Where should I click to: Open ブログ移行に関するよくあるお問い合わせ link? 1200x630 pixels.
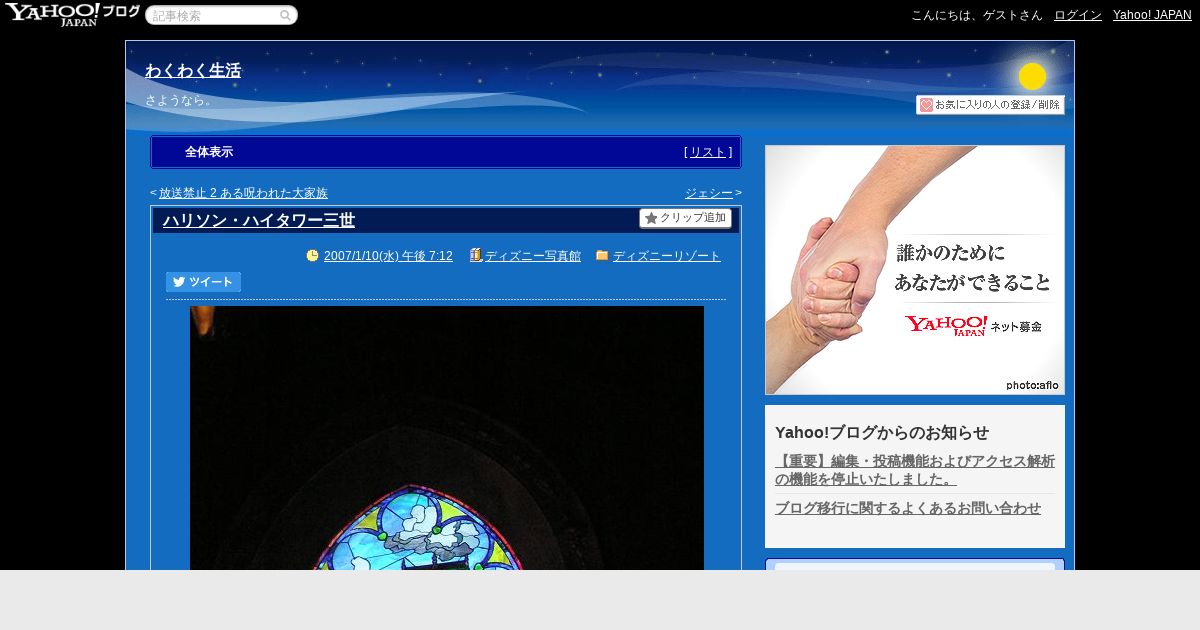point(908,508)
